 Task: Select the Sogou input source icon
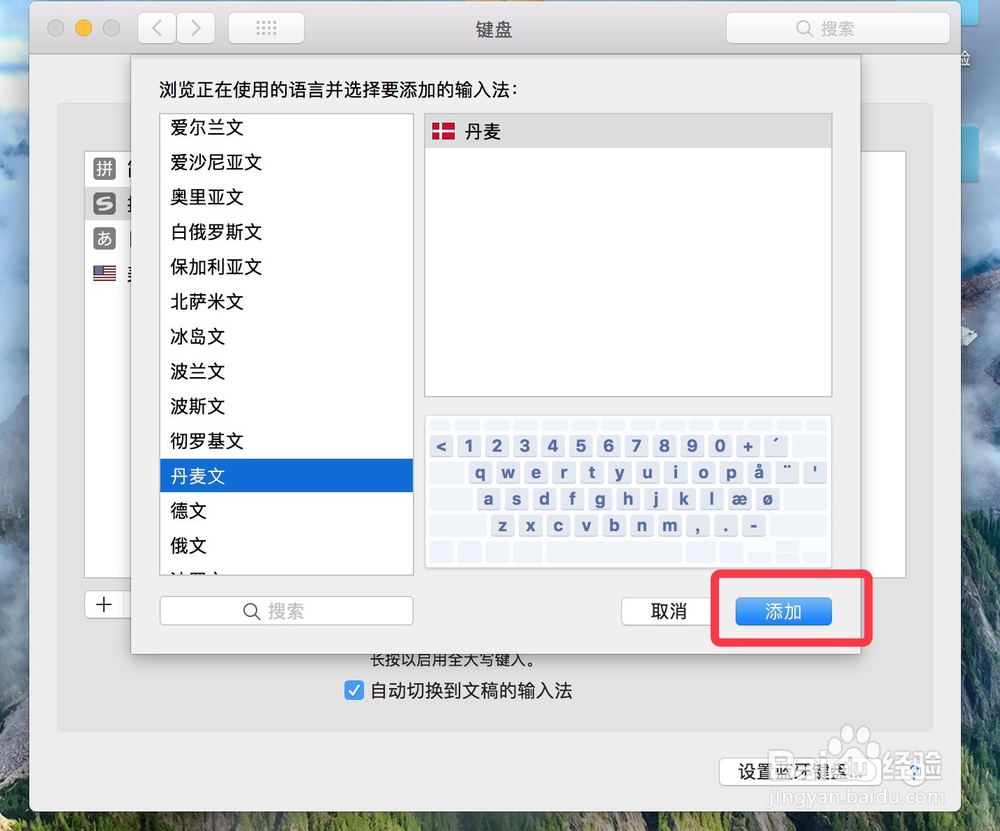[104, 203]
